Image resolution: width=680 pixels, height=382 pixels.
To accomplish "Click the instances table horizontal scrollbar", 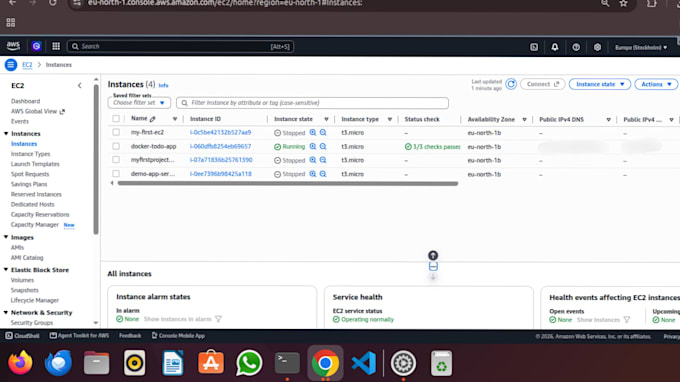I will click(288, 183).
